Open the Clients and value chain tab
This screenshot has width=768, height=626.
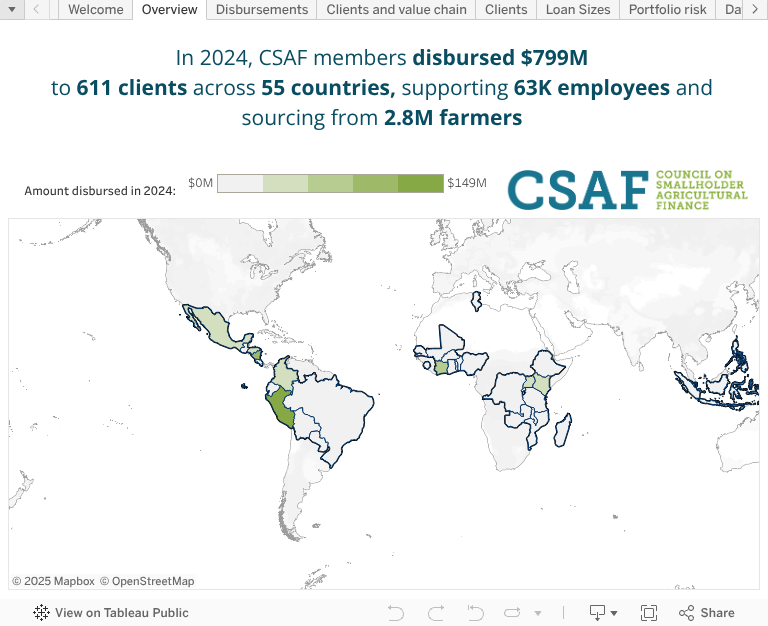[396, 9]
